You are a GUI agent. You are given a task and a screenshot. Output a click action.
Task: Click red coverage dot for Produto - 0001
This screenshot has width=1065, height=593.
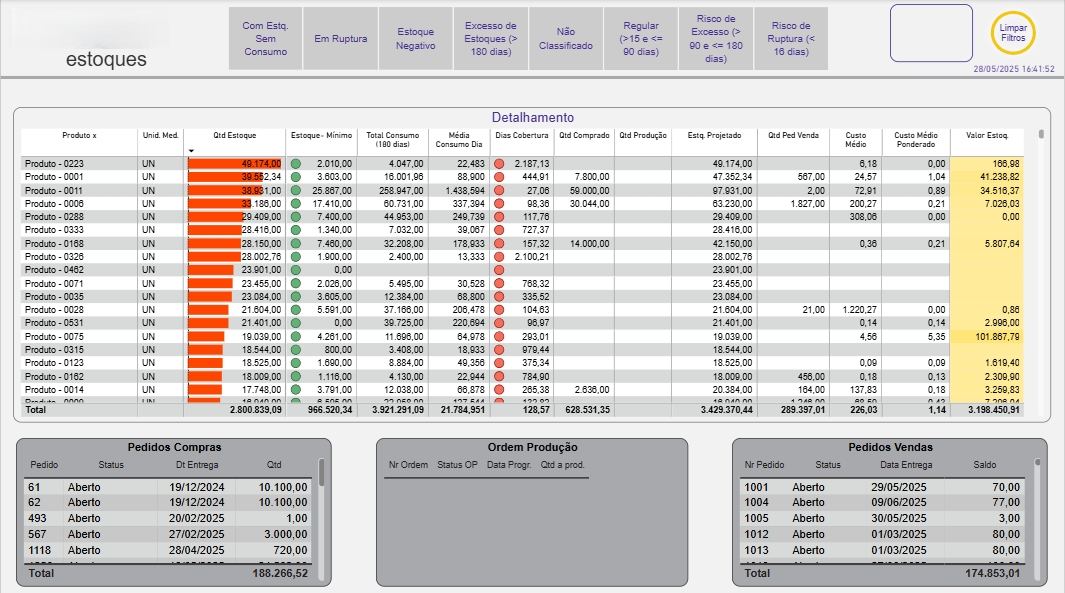pos(499,177)
